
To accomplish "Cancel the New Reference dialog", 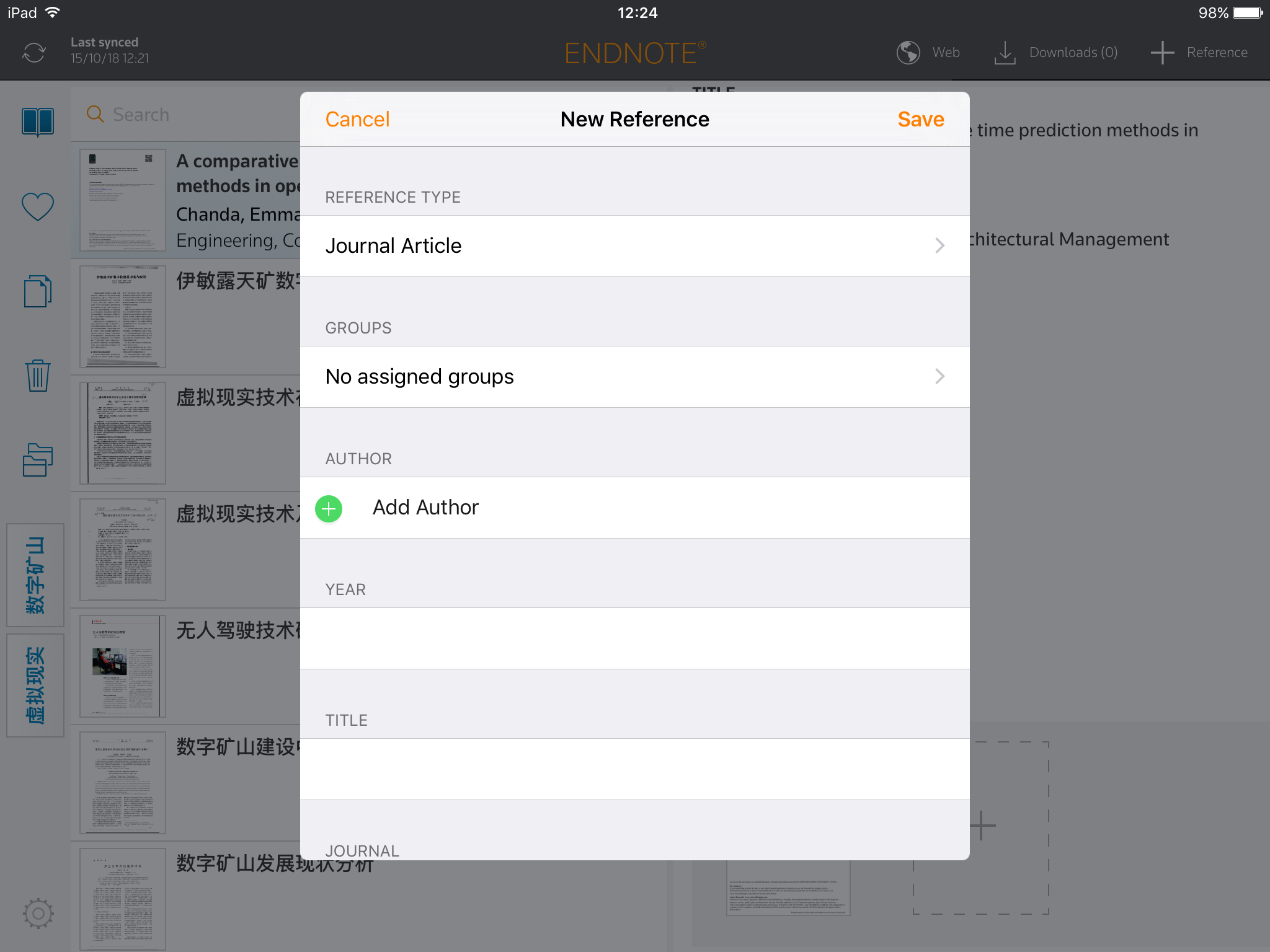I will pos(357,119).
